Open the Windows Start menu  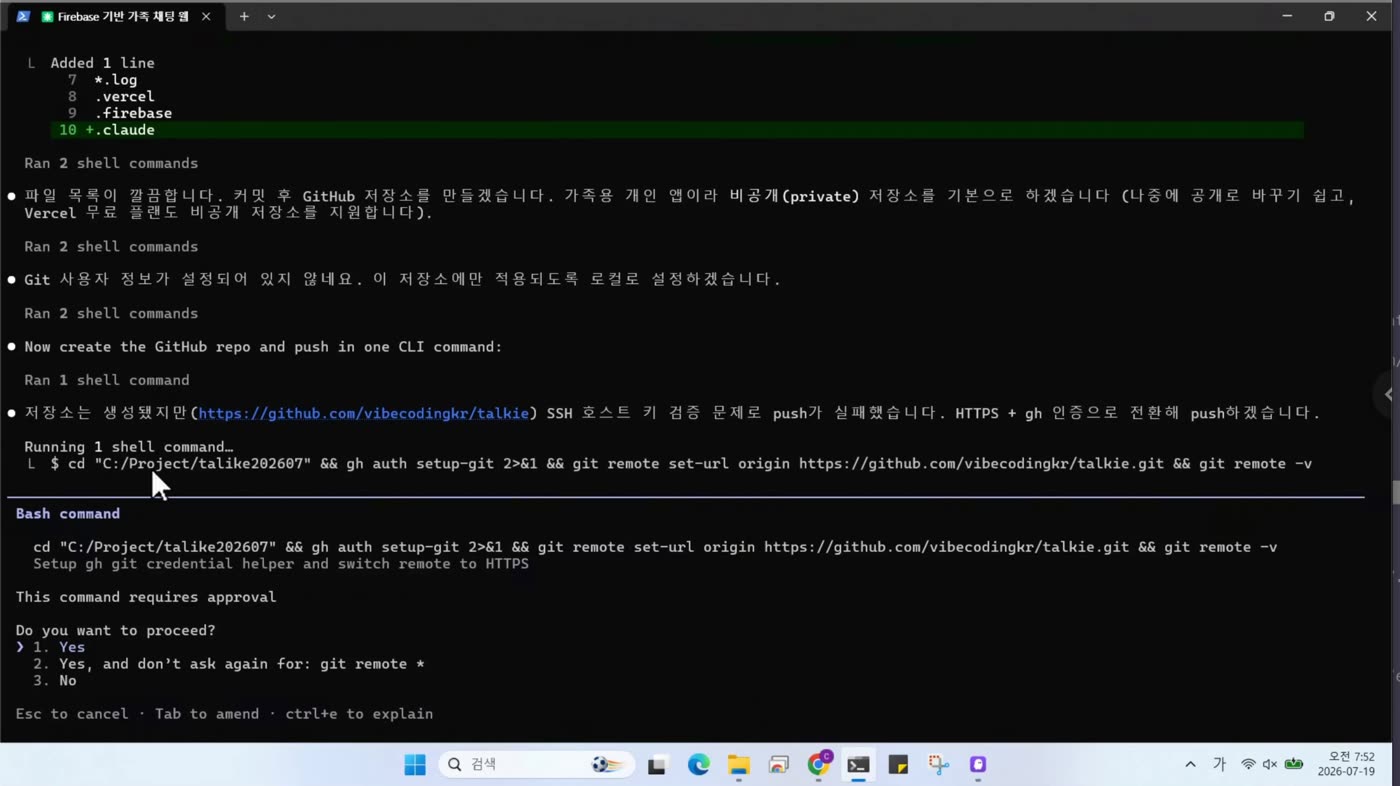(415, 765)
